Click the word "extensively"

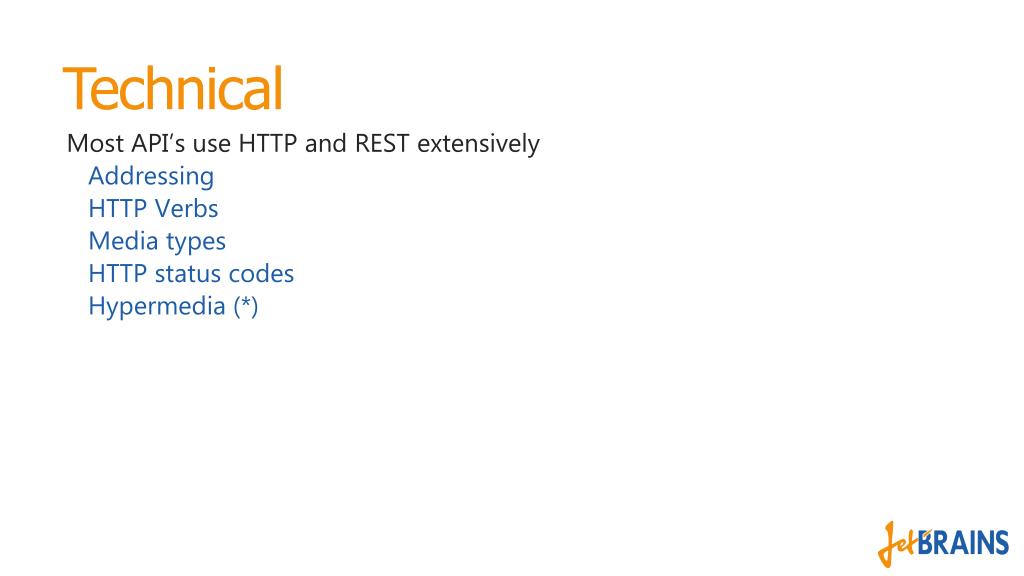click(x=478, y=144)
